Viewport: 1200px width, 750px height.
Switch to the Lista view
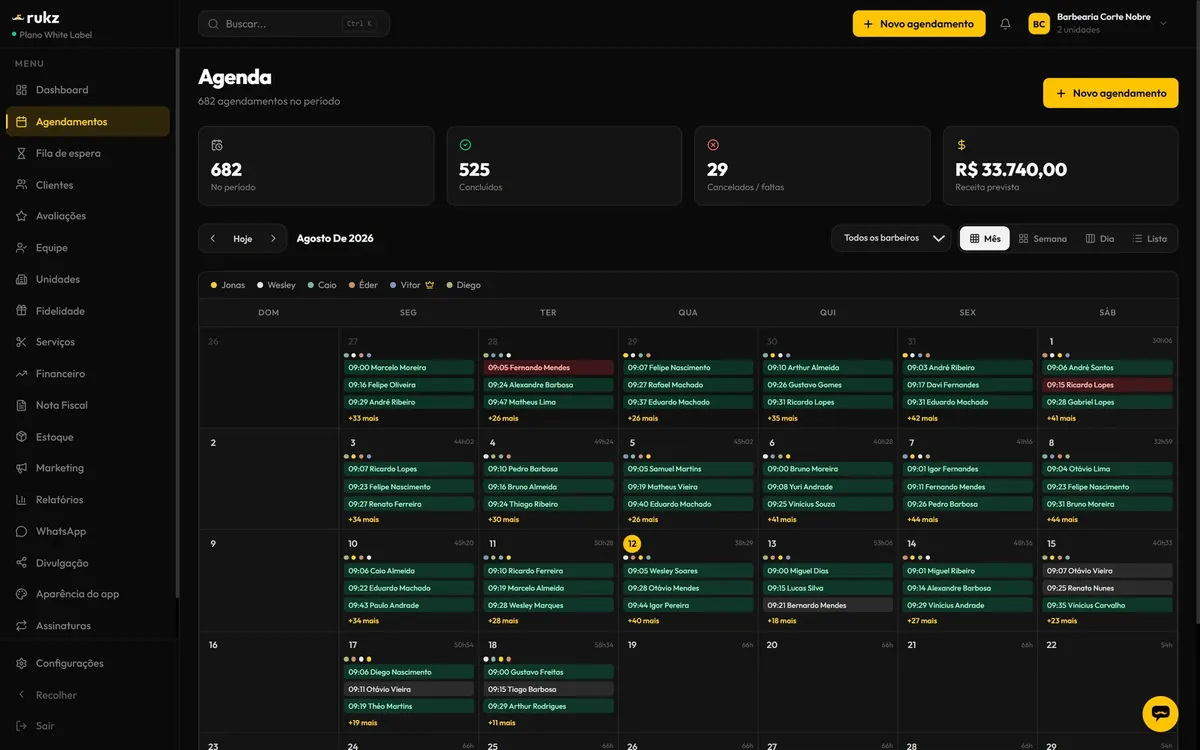coord(1149,239)
